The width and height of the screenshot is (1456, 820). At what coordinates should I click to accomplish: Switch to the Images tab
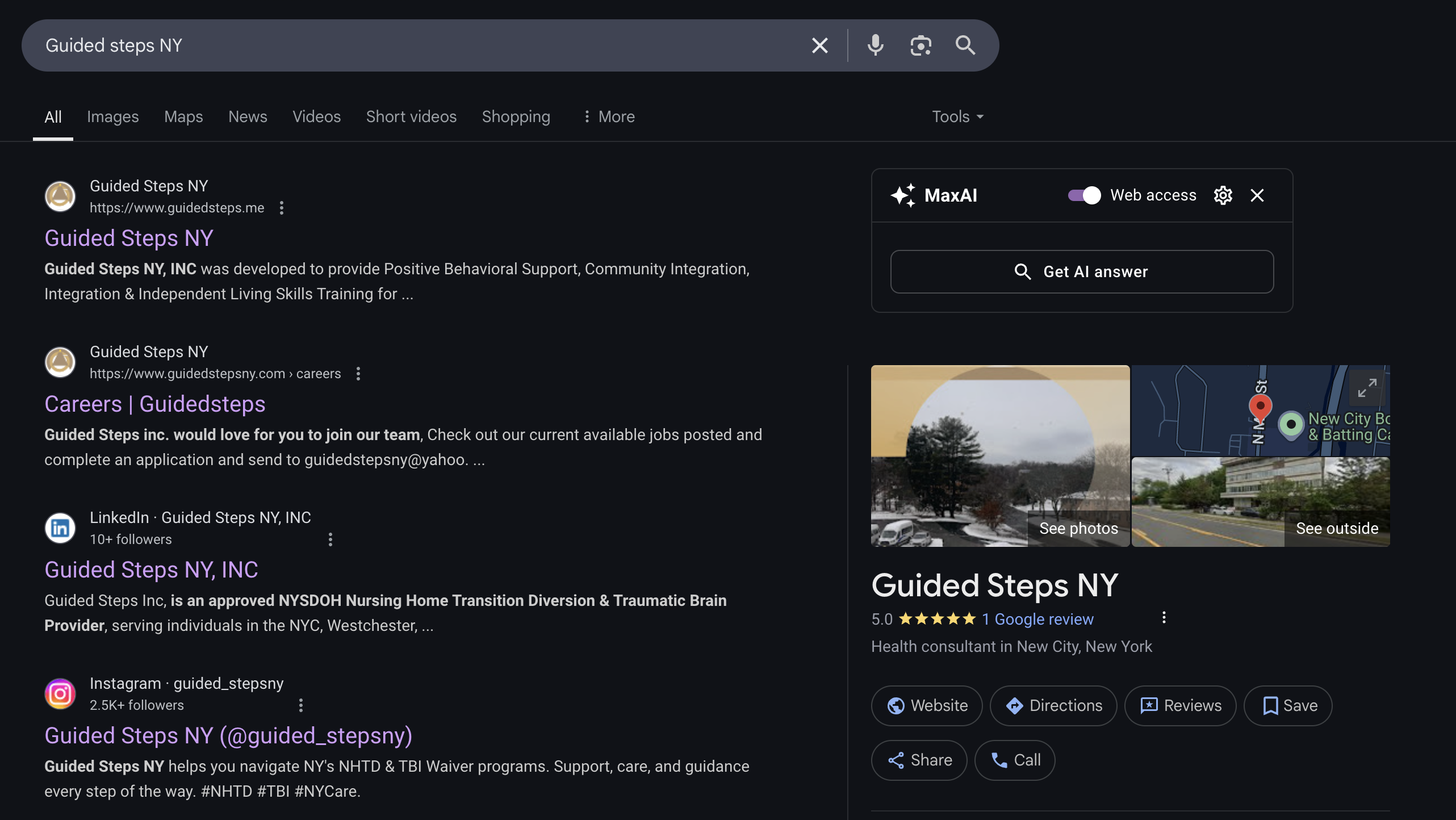pyautogui.click(x=112, y=116)
